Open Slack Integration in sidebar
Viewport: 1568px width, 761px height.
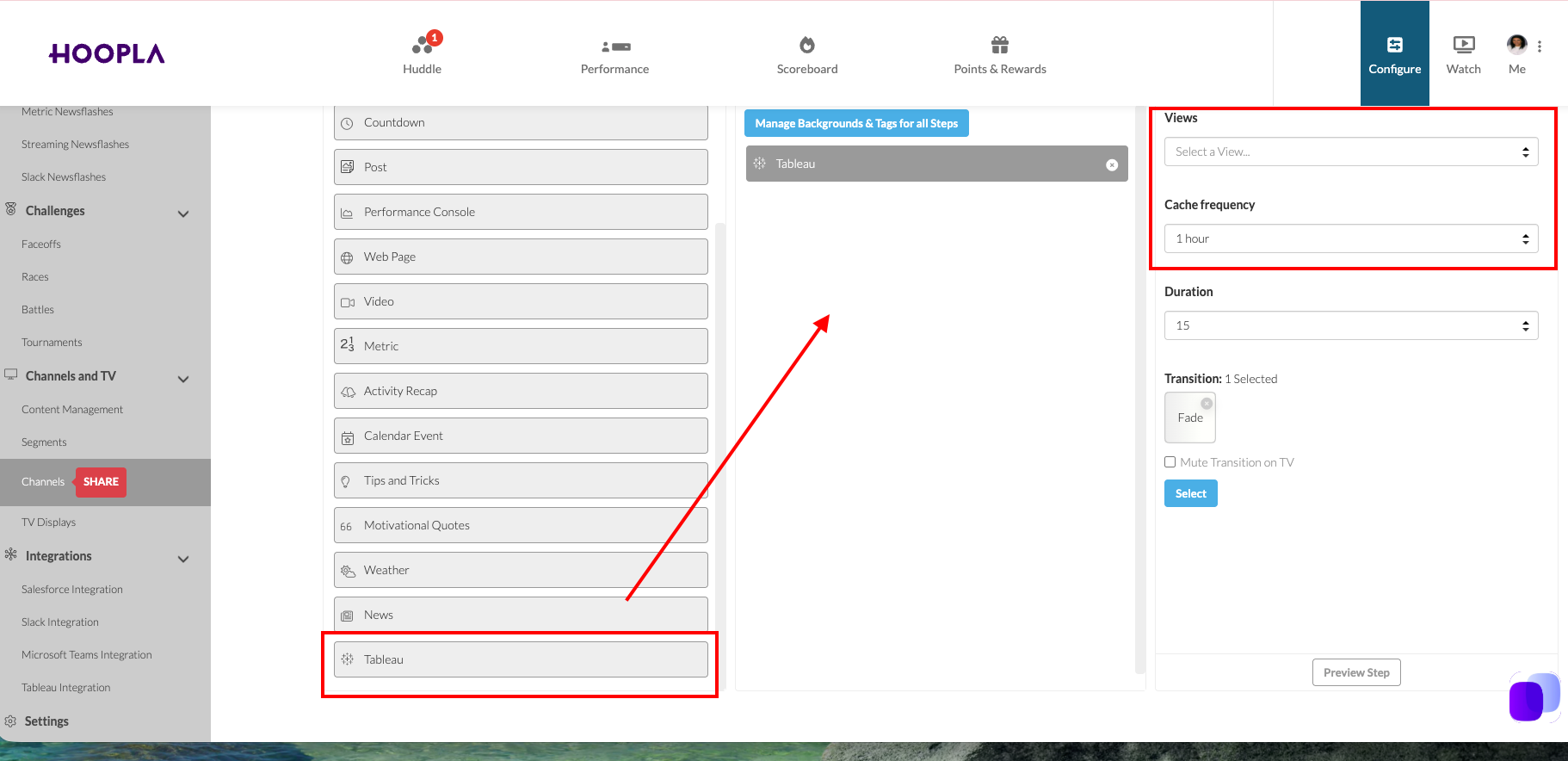(60, 622)
